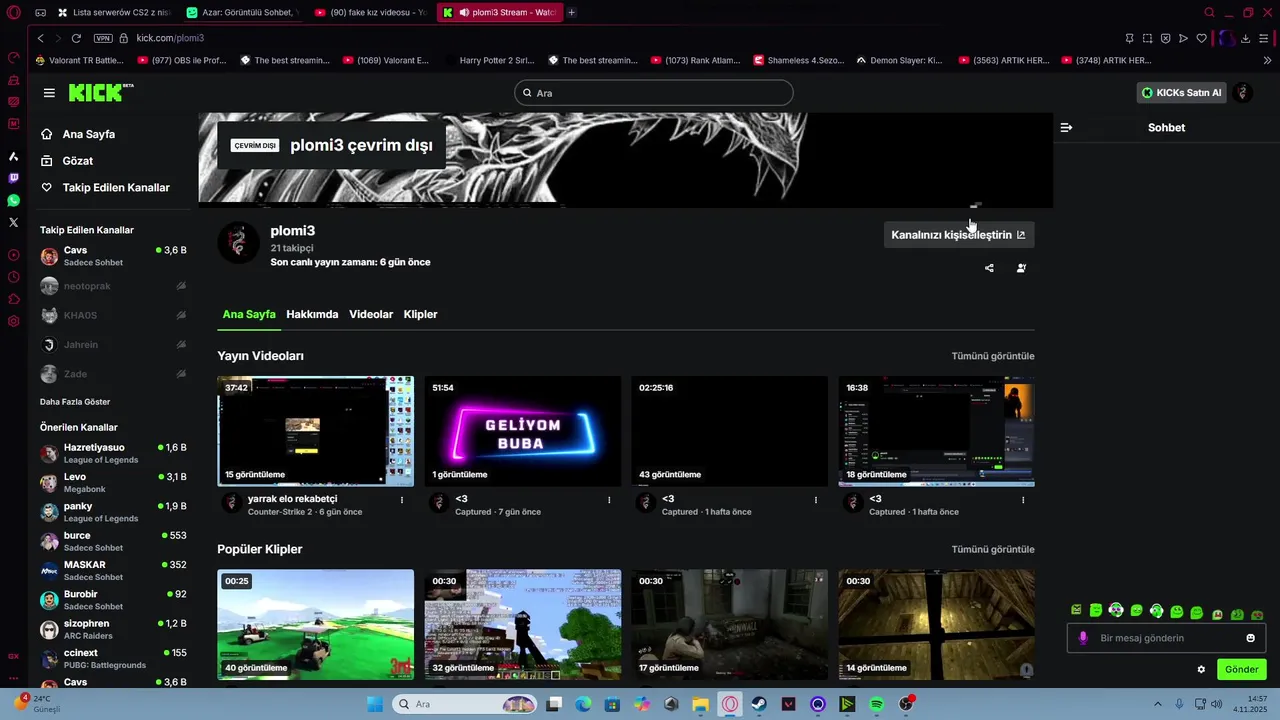
Task: Play the Minecraft clip with 32 views
Action: [x=523, y=625]
